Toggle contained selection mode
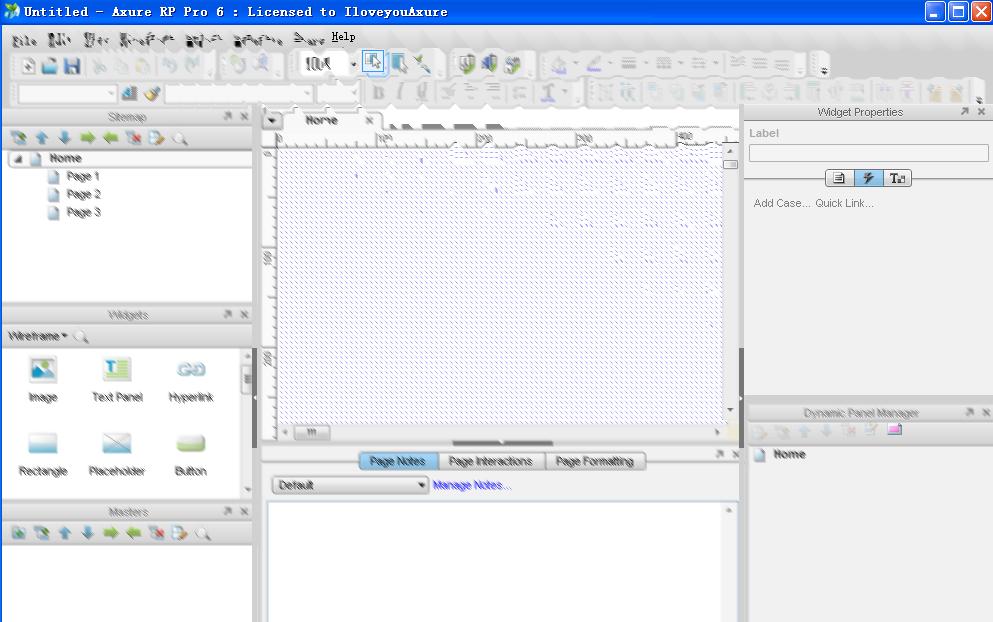 coord(398,63)
